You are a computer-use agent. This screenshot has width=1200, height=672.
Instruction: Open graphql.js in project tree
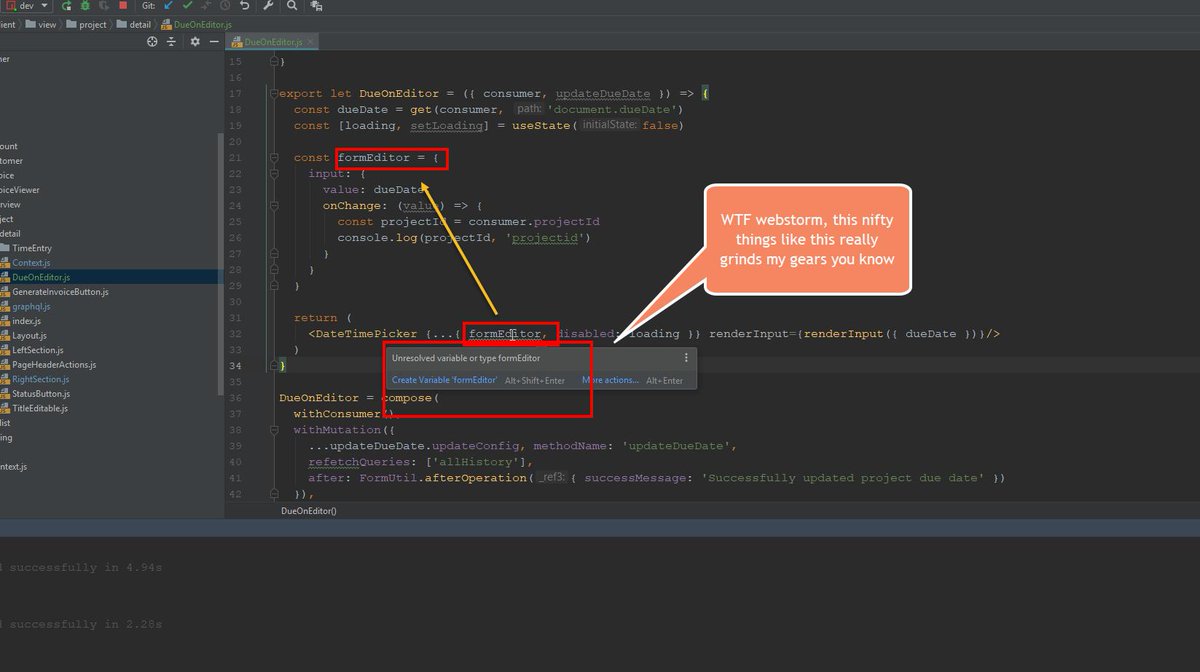(25, 306)
